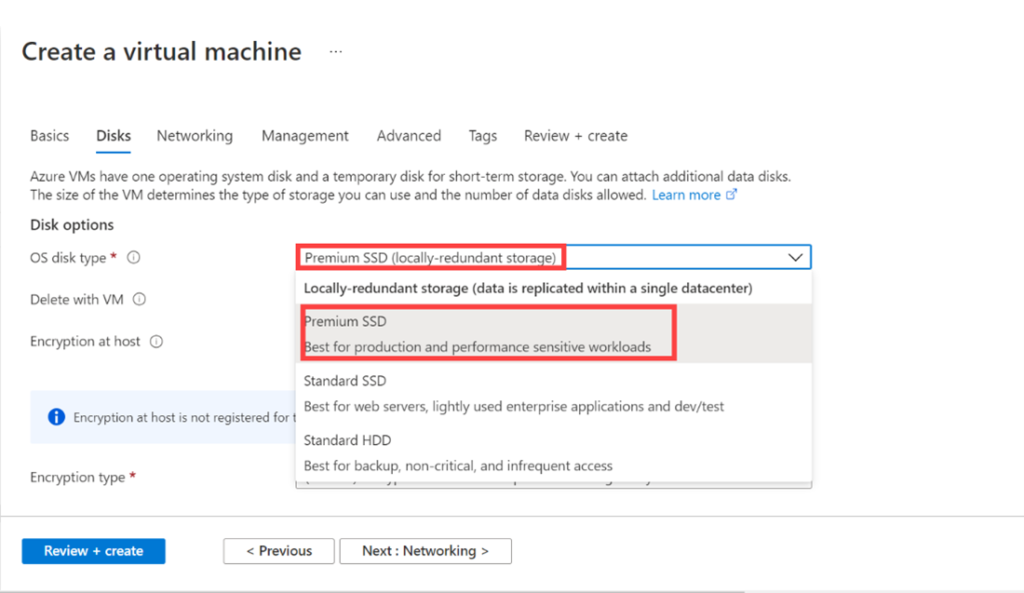Click the Encryption type field label

tap(77, 477)
